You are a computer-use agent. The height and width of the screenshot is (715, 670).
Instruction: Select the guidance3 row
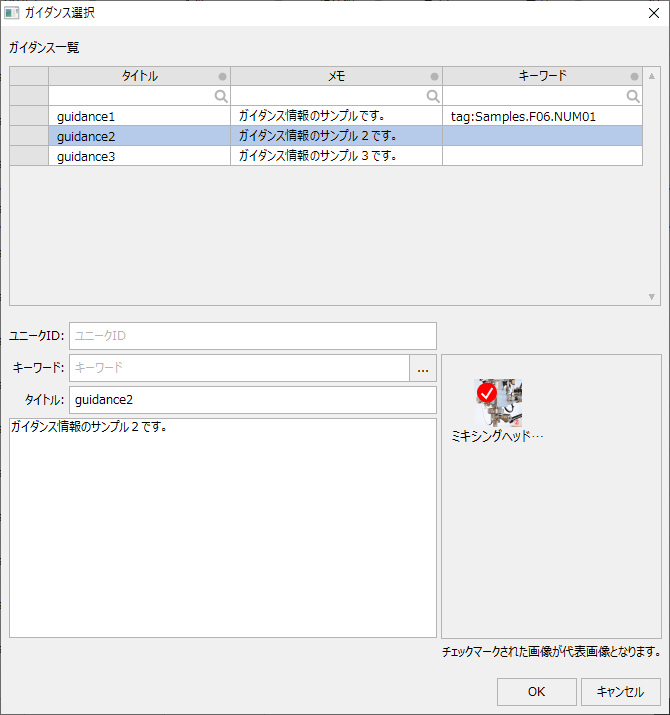[326, 156]
